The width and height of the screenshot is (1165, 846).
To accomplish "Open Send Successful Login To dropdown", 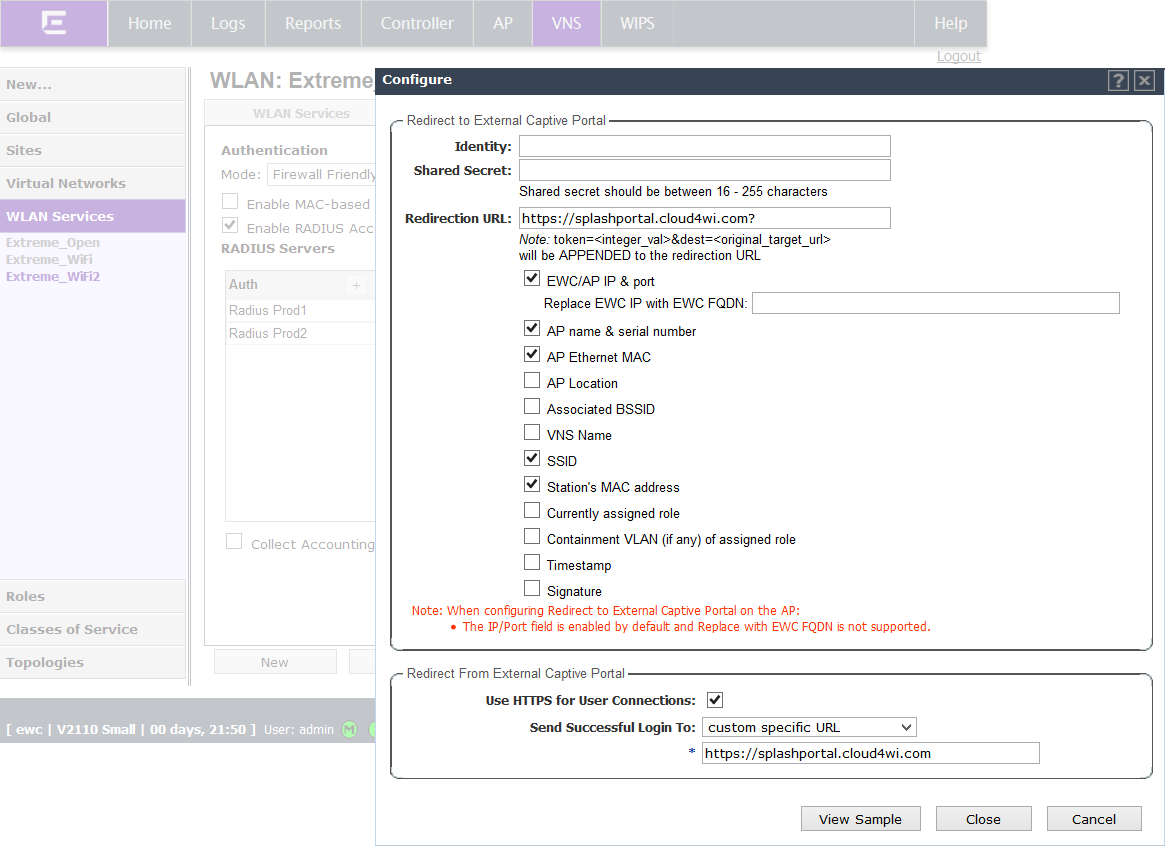I will click(x=809, y=727).
